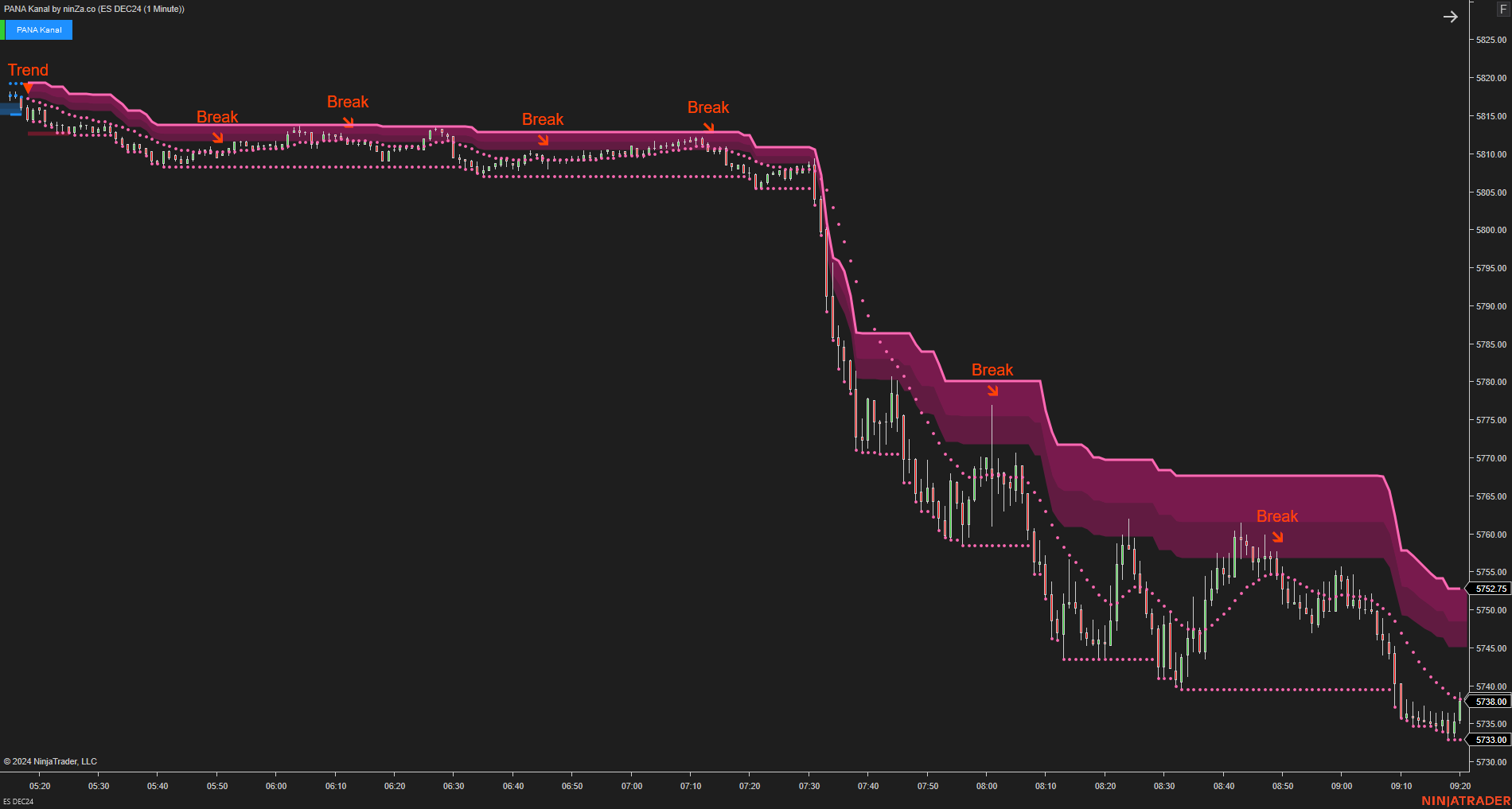The image size is (1512, 809).
Task: Click the Break arrow near 06:10
Action: click(350, 123)
